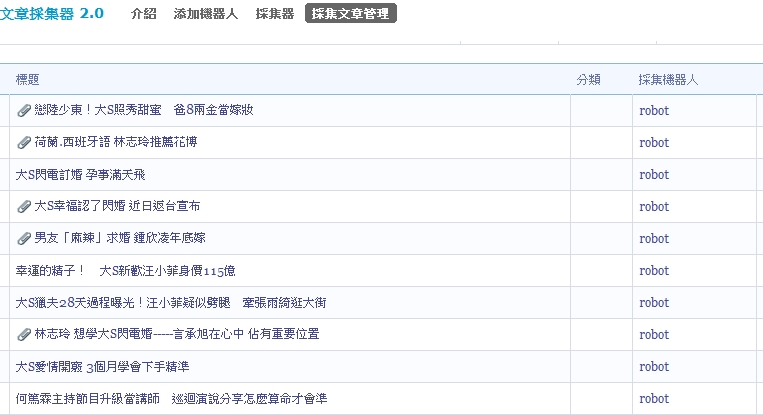Open the 何篤霖主持節目升級當講師 article
763x415 pixels.
[x=171, y=399]
